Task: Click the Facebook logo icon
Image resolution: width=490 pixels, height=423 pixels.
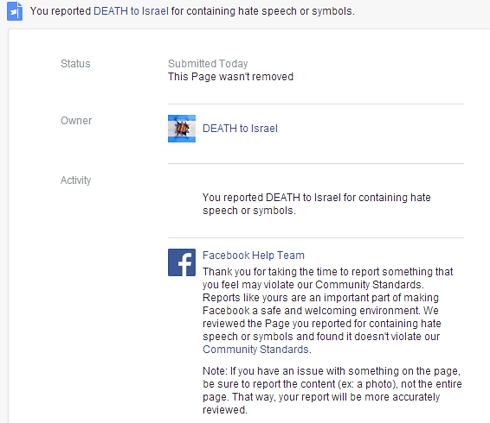Action: coord(182,262)
